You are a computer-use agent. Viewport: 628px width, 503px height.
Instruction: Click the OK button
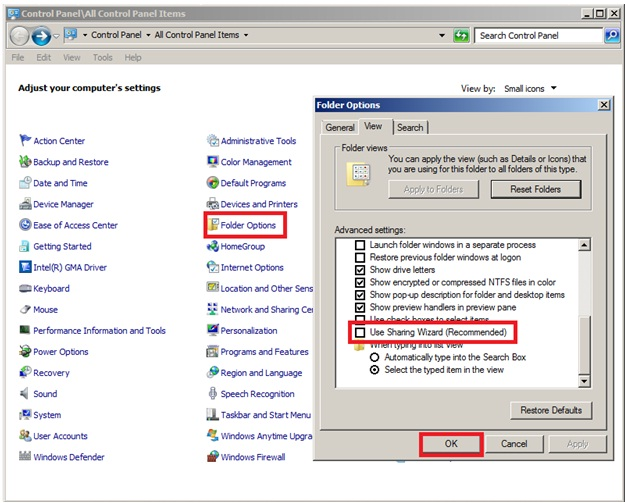[451, 444]
